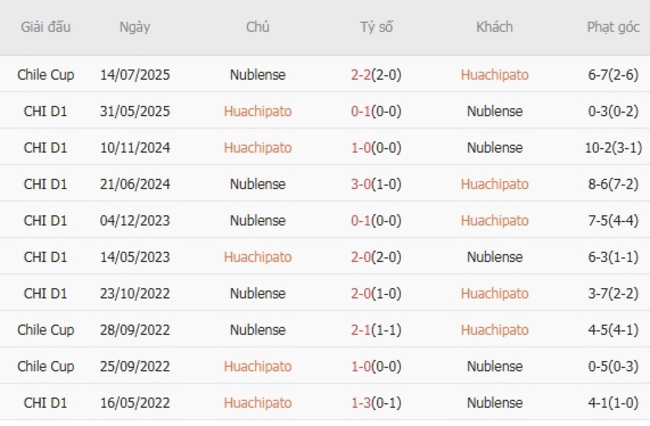Open the 2-1(1-1) match score

pos(376,330)
